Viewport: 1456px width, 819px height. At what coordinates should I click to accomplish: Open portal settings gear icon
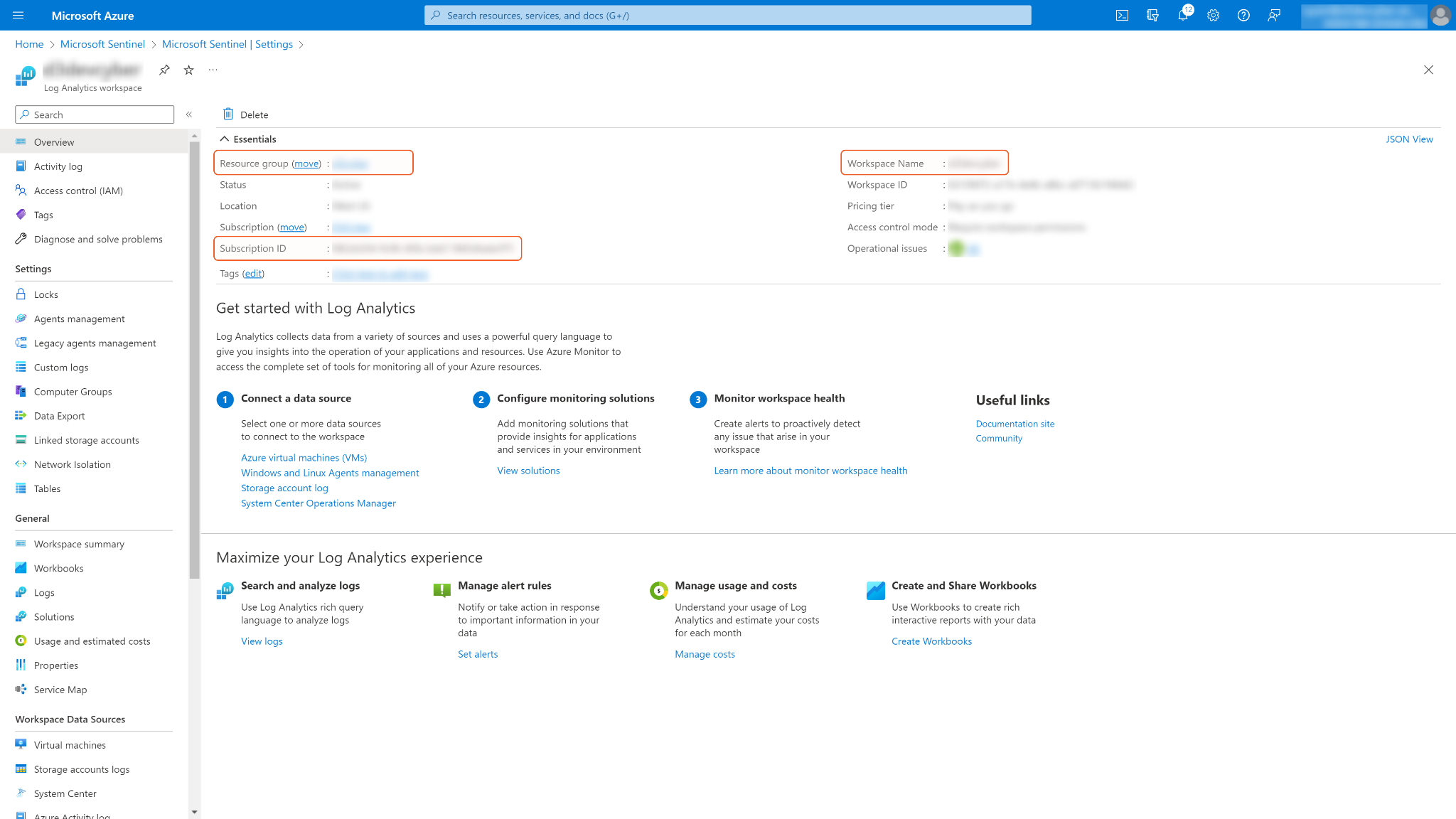coord(1213,16)
